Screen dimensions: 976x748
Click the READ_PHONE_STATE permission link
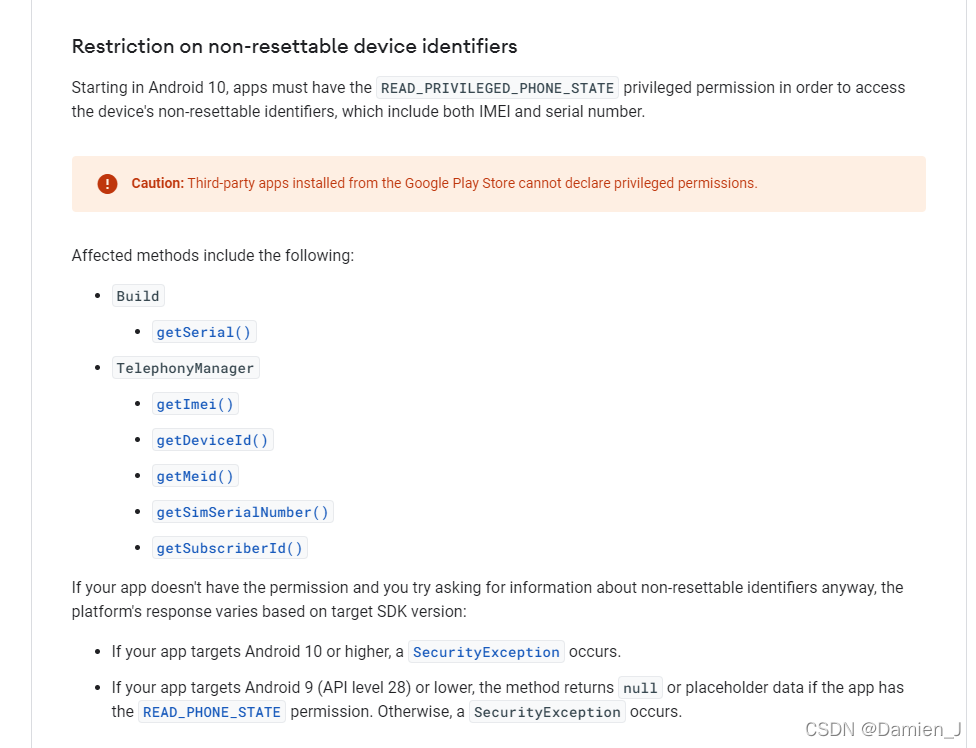click(x=212, y=712)
